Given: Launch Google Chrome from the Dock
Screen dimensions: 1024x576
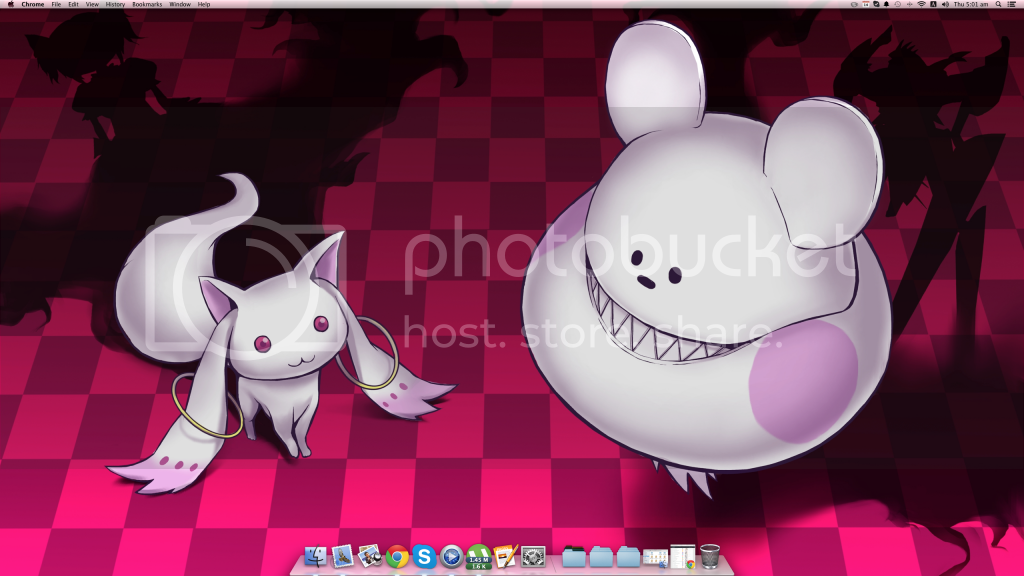Looking at the screenshot, I should point(397,556).
